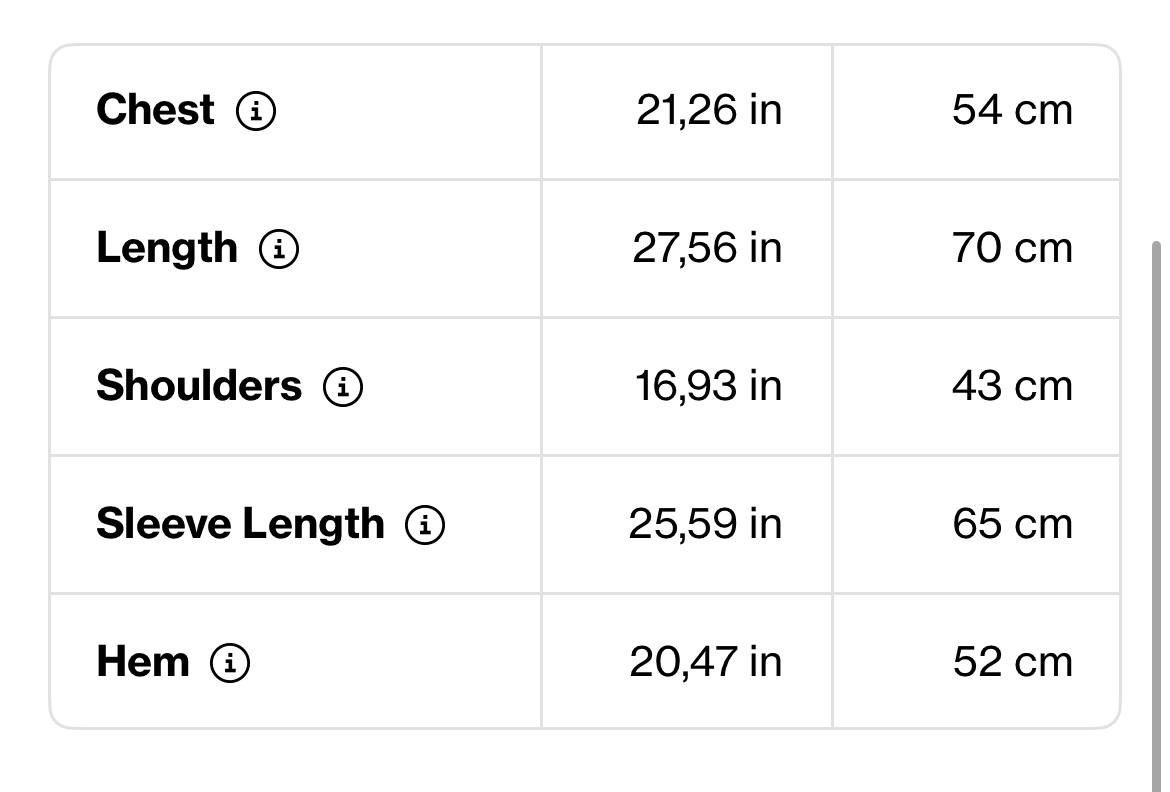This screenshot has height=792, width=1170.
Task: Tap the info icon beside Length
Action: coord(279,249)
